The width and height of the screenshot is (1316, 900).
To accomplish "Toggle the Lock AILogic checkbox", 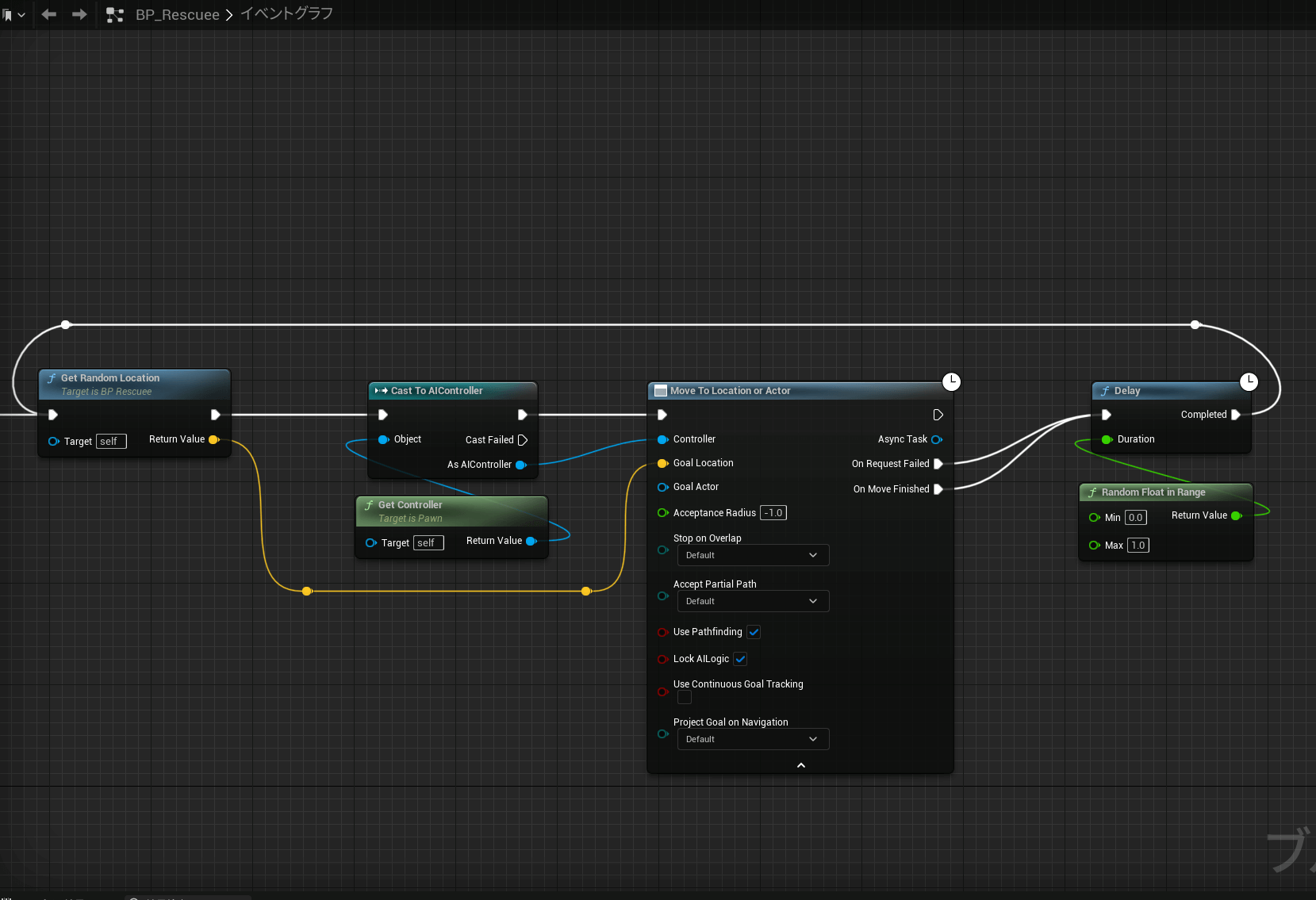I will [740, 659].
